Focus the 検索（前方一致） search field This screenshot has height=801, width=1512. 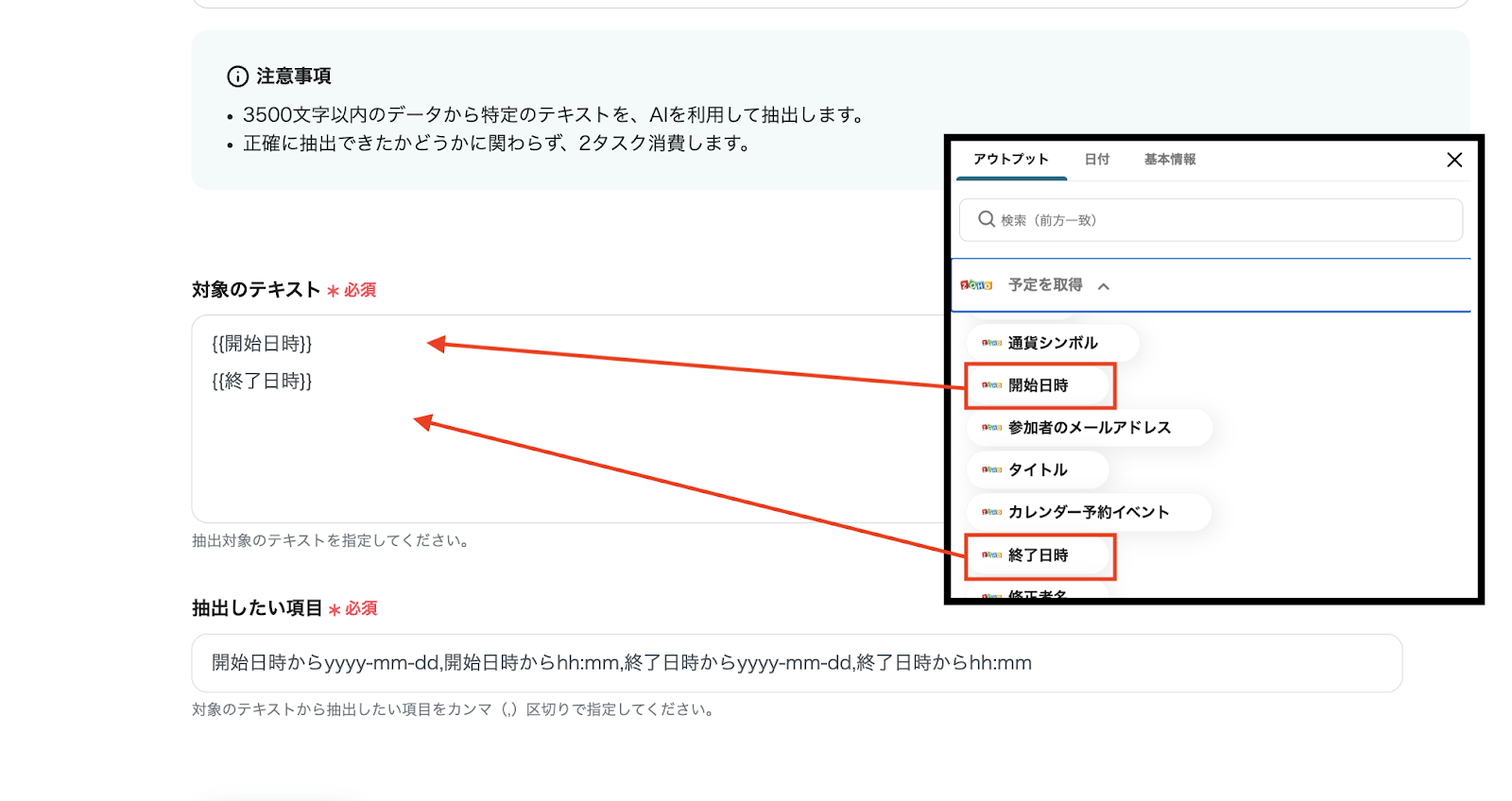pyautogui.click(x=1211, y=220)
